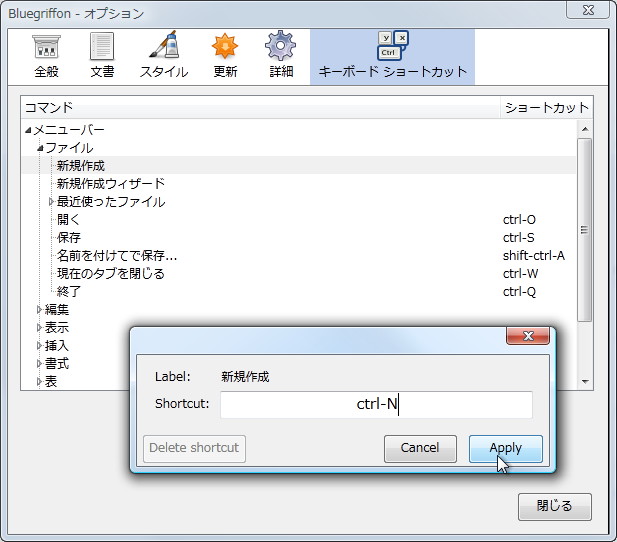The width and height of the screenshot is (617, 542).
Task: Select the 現在のタブを閉じる row
Action: click(299, 274)
